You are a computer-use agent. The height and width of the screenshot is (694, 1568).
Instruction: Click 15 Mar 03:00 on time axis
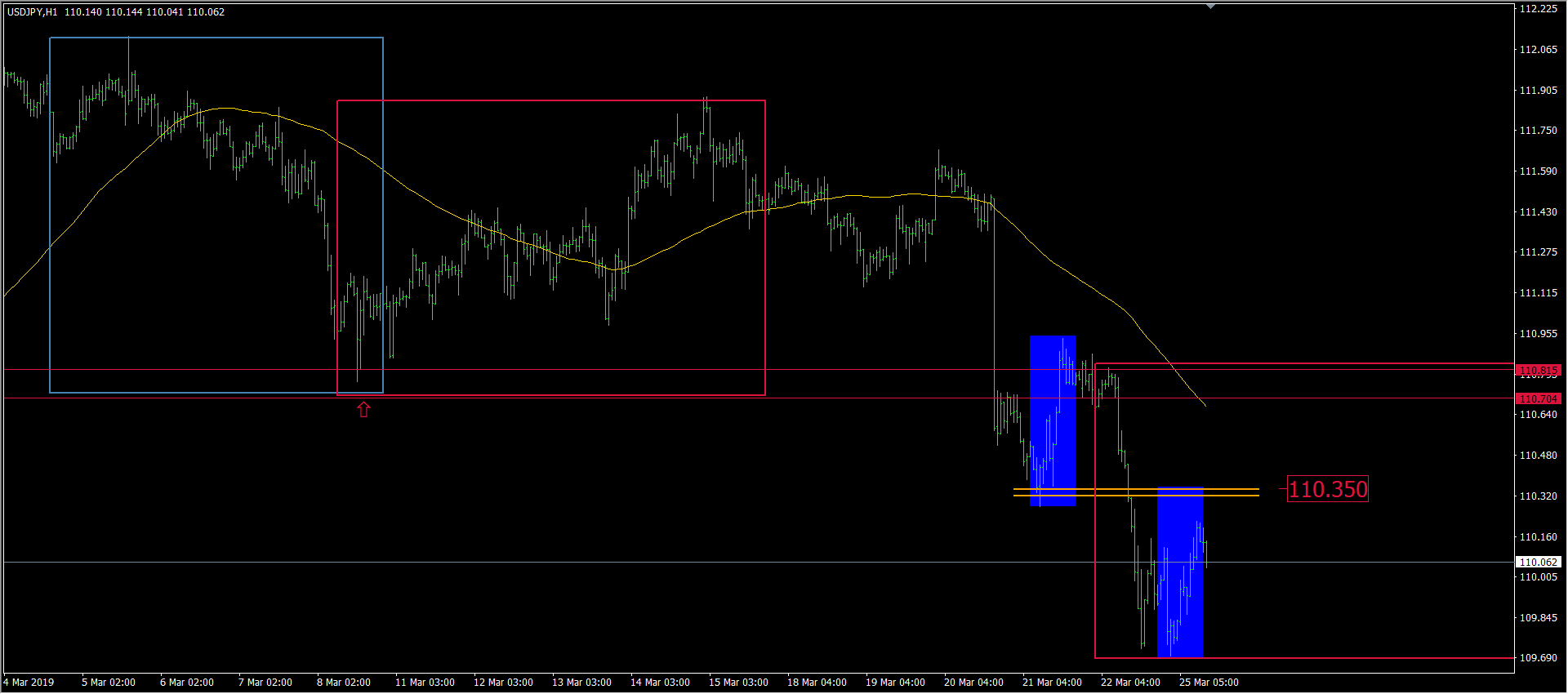tap(738, 683)
